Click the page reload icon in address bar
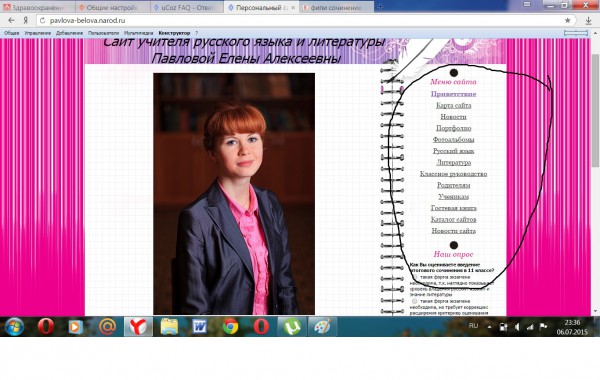The width and height of the screenshot is (600, 380). pos(42,21)
